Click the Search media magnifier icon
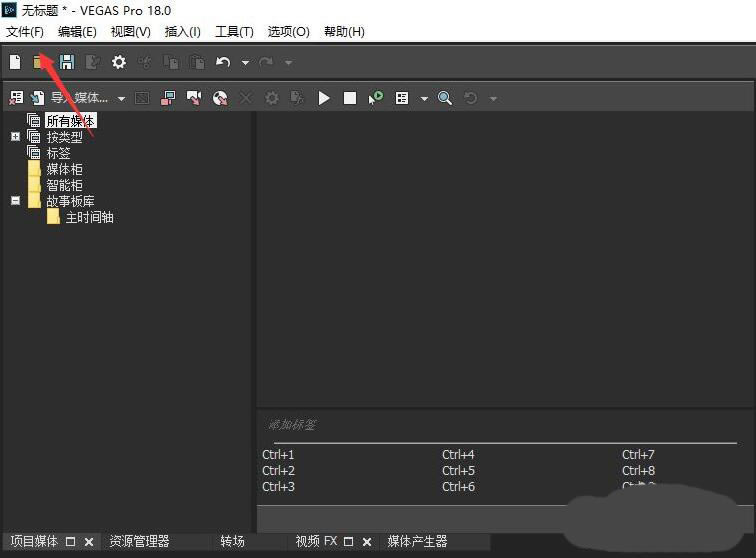 pos(445,98)
